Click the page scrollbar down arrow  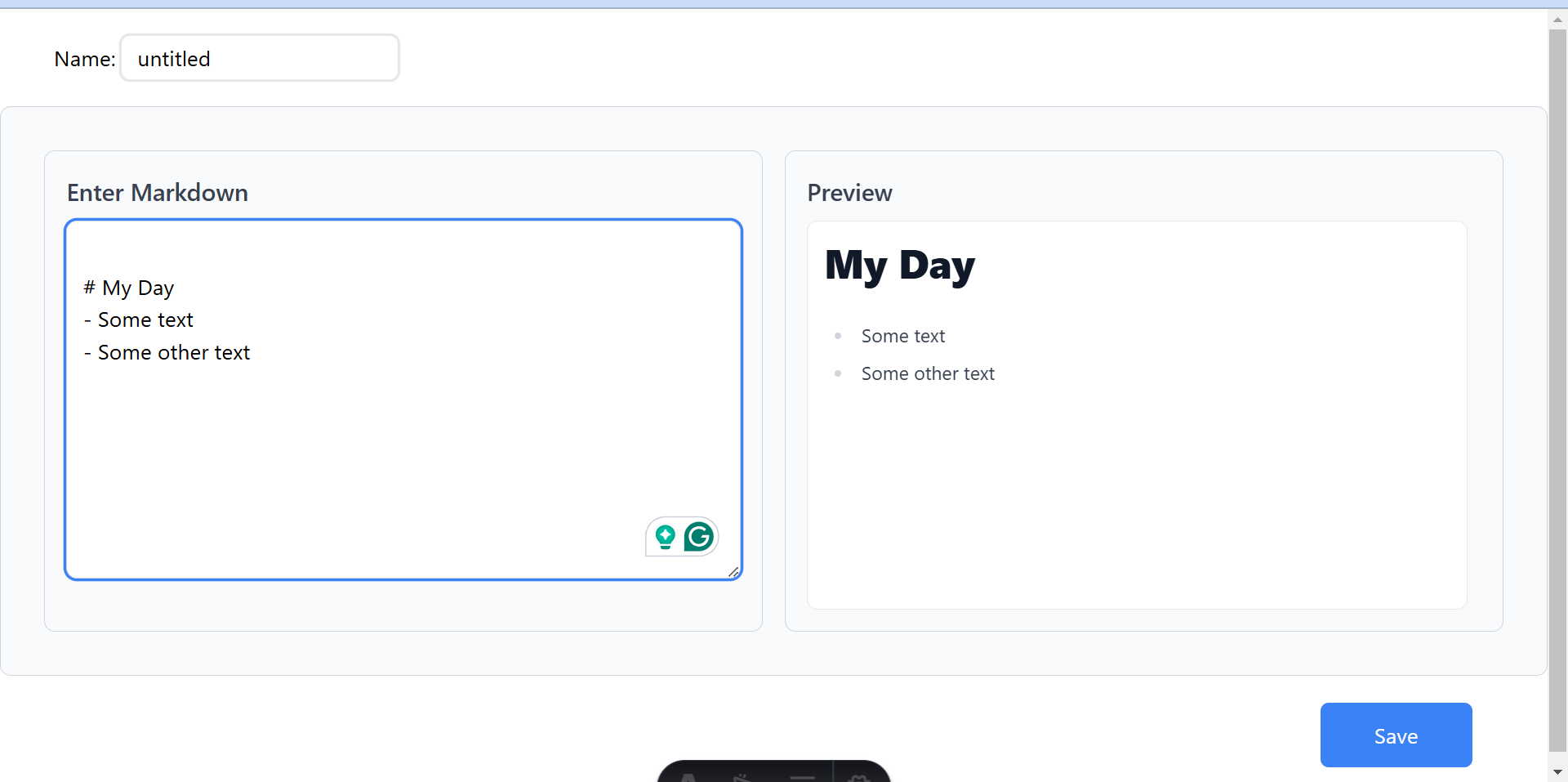[x=1557, y=772]
